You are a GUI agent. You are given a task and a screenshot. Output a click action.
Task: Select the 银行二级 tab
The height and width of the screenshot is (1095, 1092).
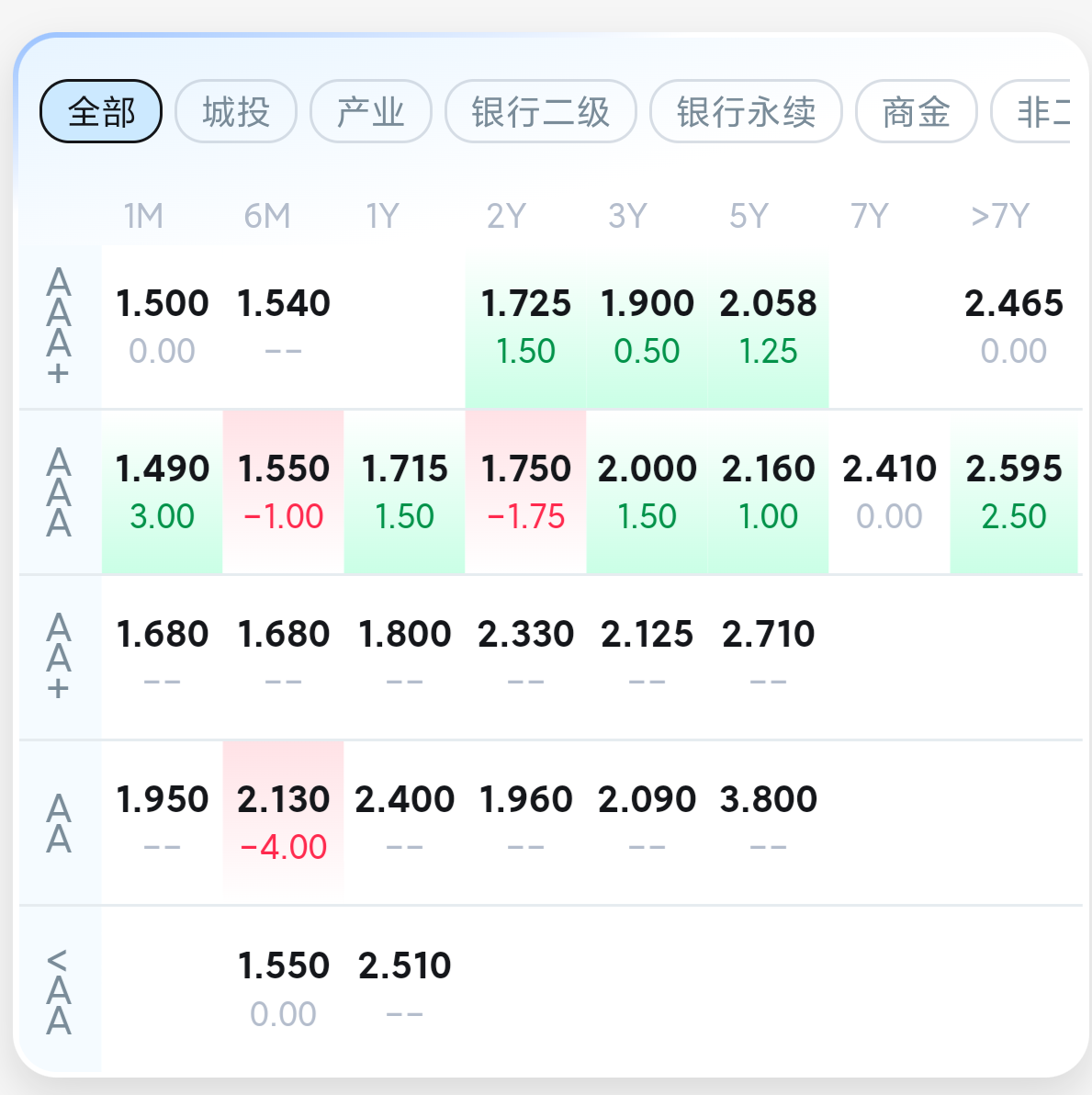click(541, 112)
